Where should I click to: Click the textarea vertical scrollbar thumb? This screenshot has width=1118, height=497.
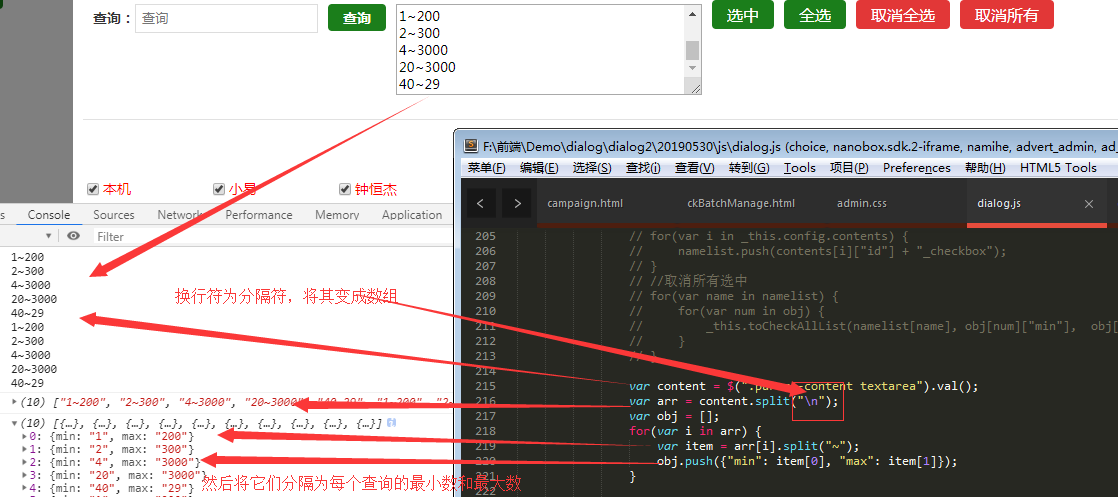pos(692,49)
